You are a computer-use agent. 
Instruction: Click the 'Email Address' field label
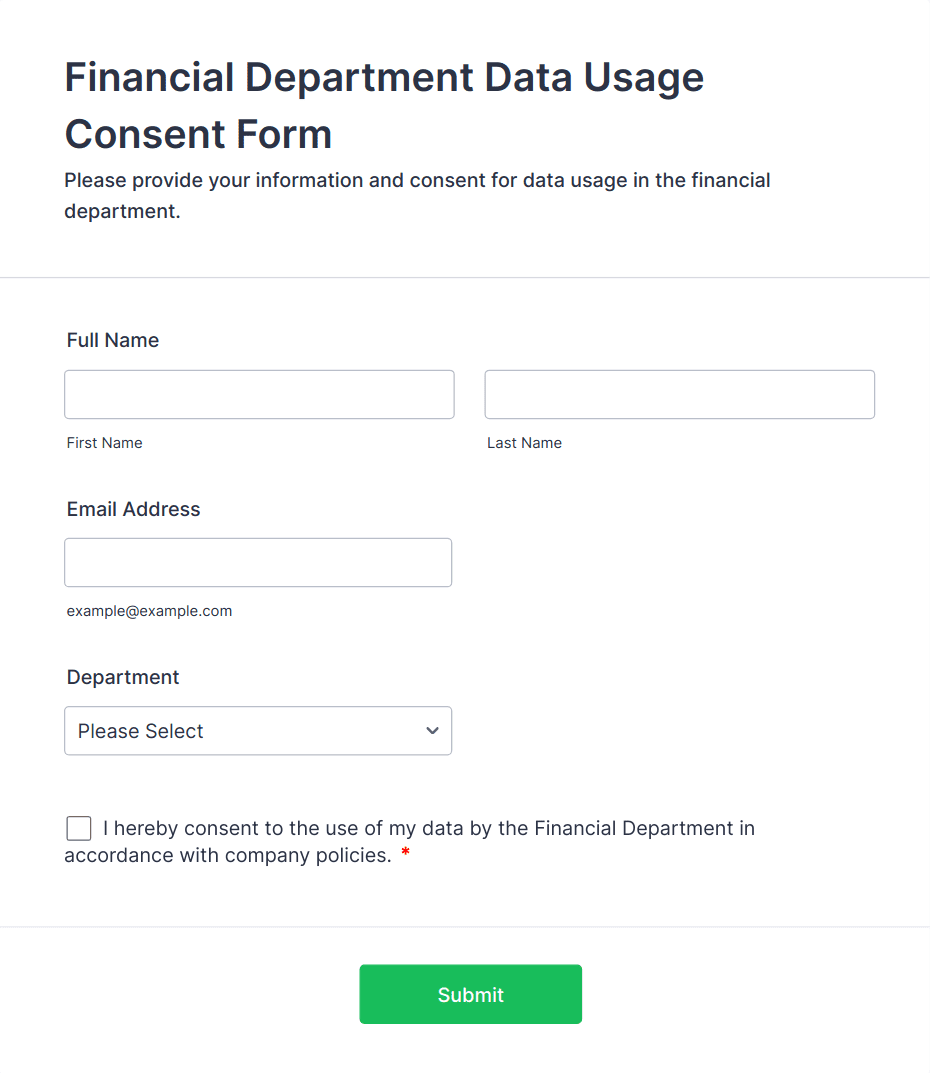tap(133, 509)
